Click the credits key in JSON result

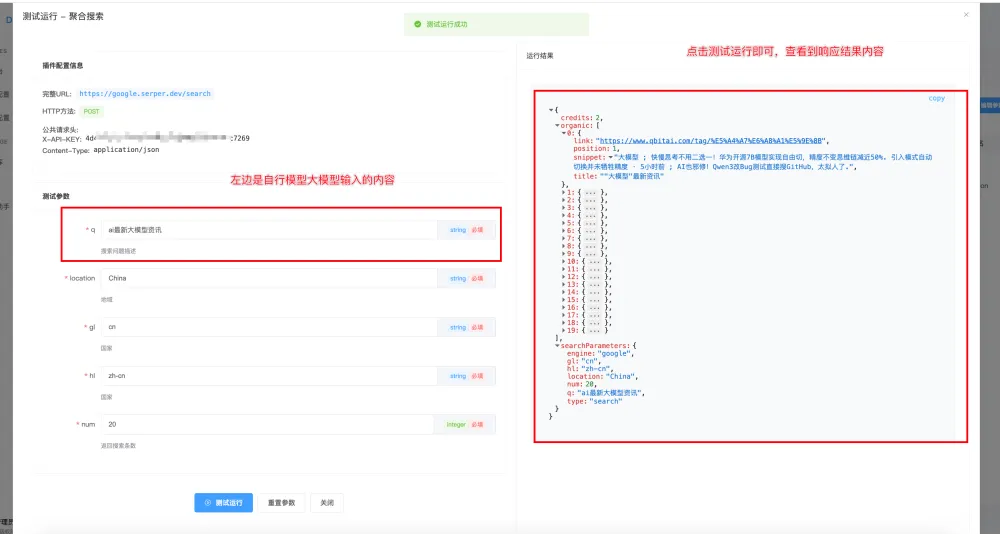pyautogui.click(x=576, y=118)
